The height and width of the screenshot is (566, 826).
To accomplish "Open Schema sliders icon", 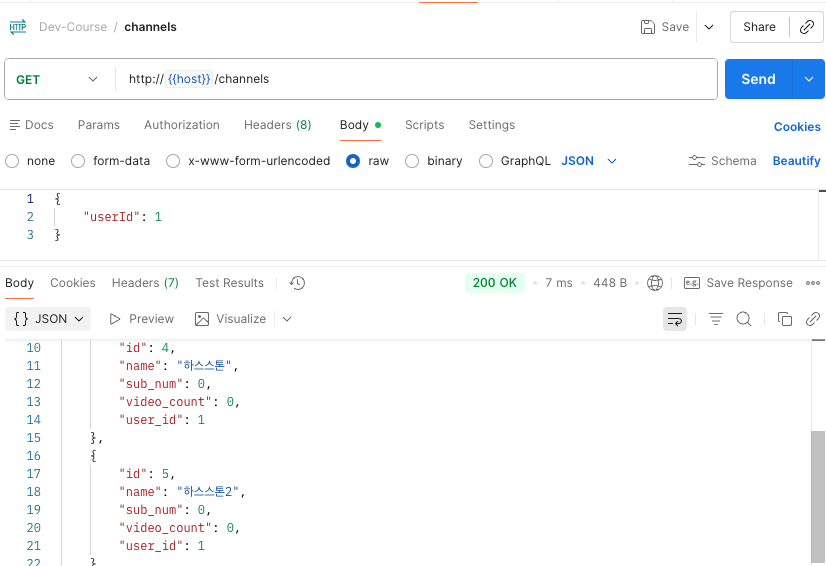I will [696, 161].
